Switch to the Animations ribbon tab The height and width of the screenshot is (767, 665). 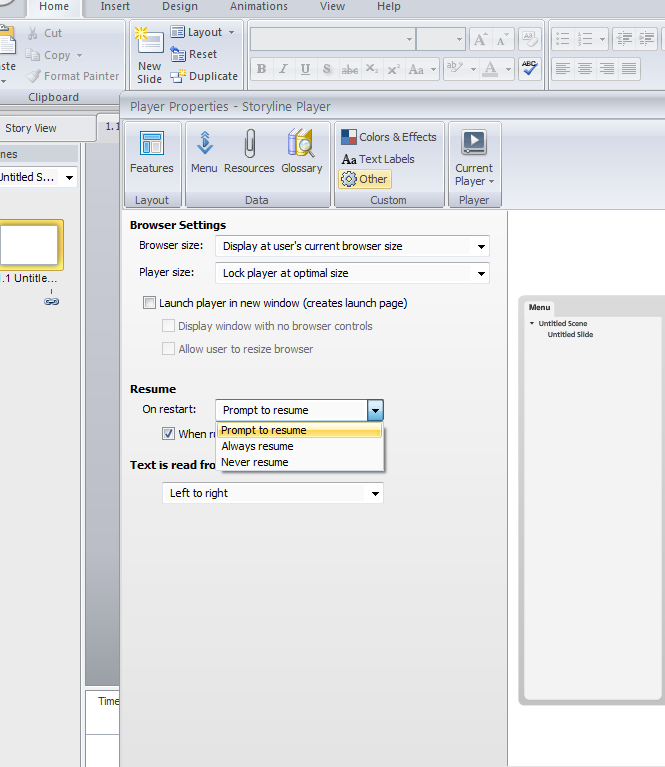coord(259,6)
